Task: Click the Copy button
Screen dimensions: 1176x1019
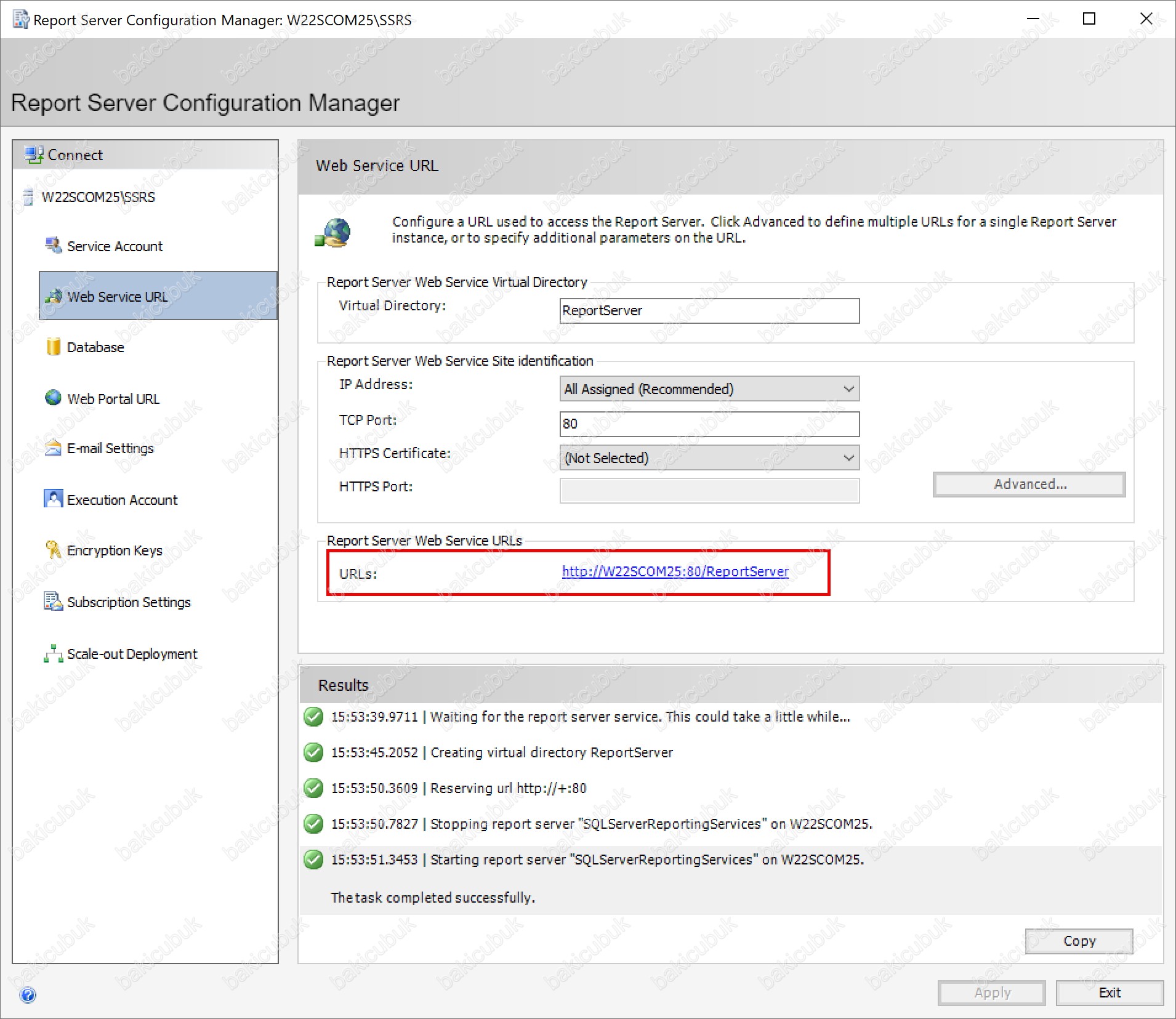Action: 1079,941
